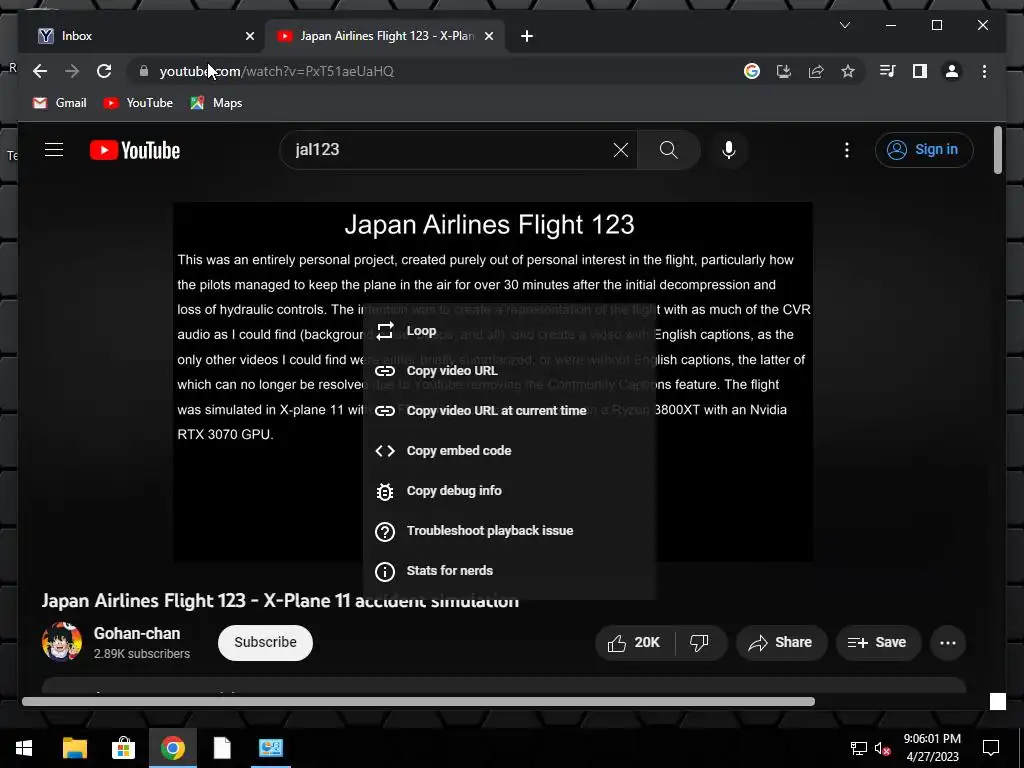Click the horizontal page scrollbar
1024x768 pixels.
pos(418,701)
